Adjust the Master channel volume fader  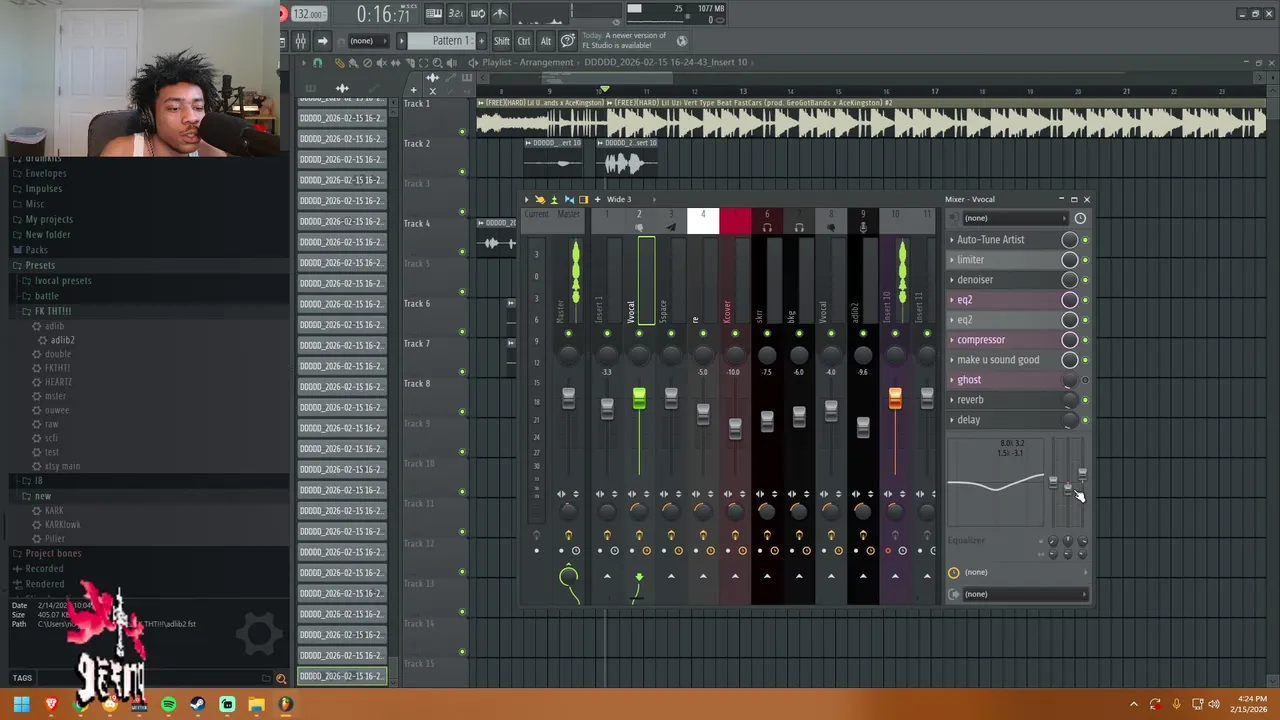(x=568, y=397)
